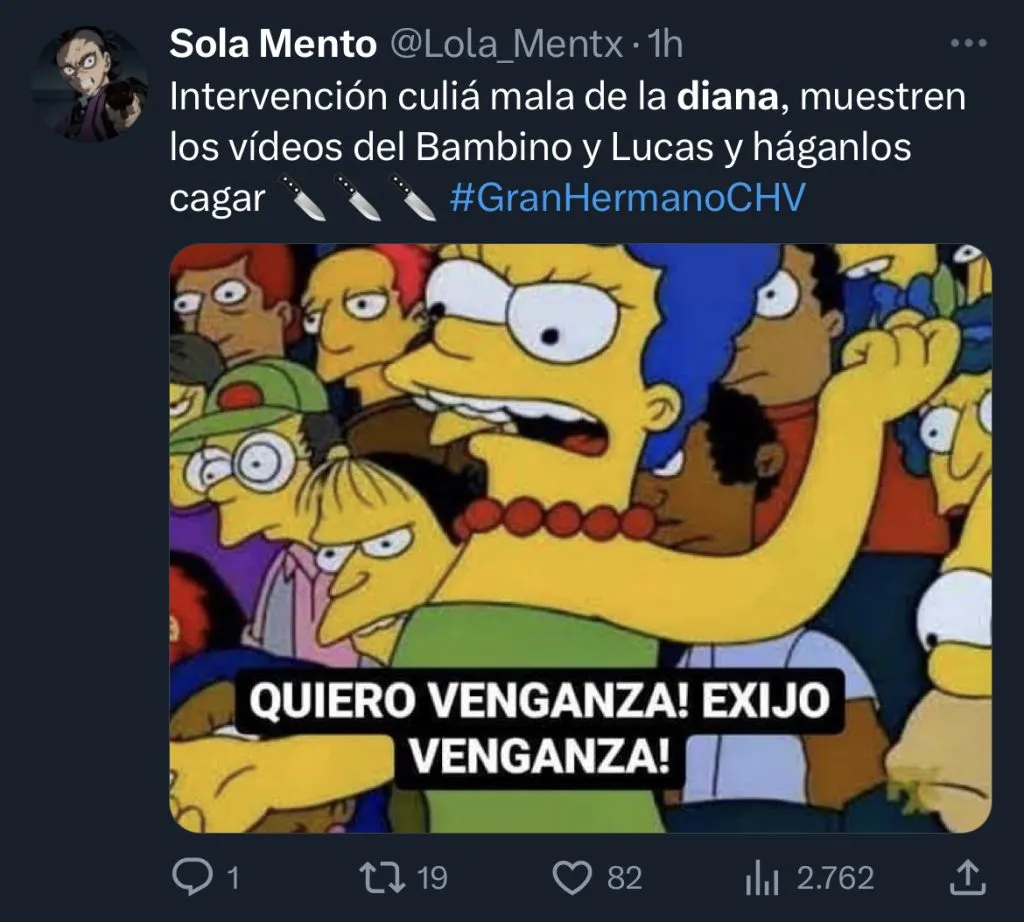Image resolution: width=1024 pixels, height=922 pixels.
Task: Open the Simpsons meme image
Action: (x=581, y=538)
